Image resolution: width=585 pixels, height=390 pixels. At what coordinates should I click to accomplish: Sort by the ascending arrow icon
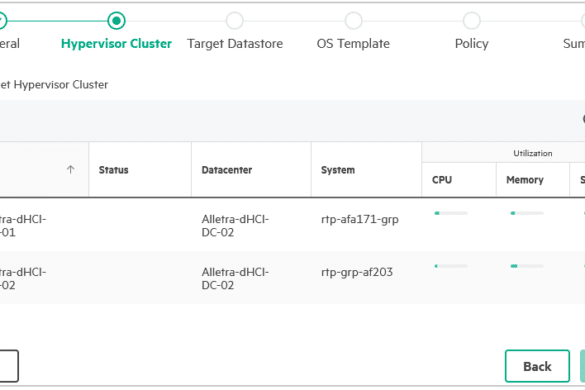pyautogui.click(x=70, y=170)
